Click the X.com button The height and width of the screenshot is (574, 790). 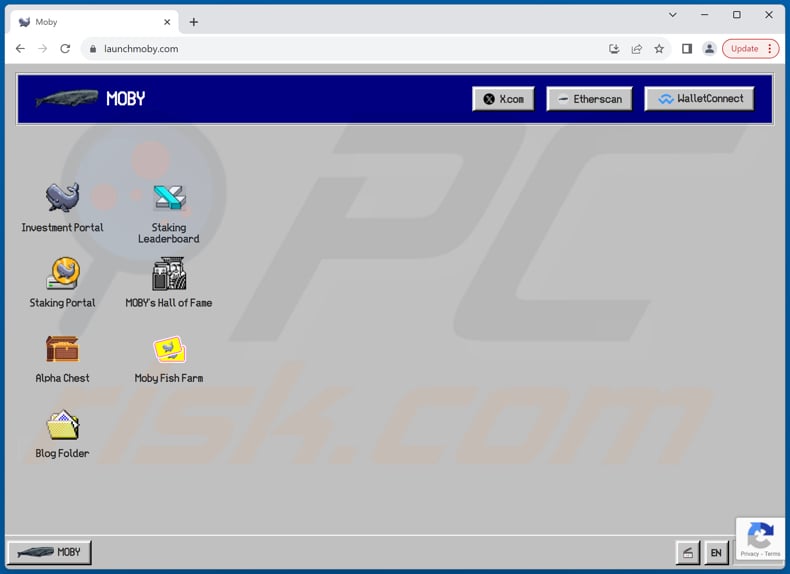click(503, 99)
